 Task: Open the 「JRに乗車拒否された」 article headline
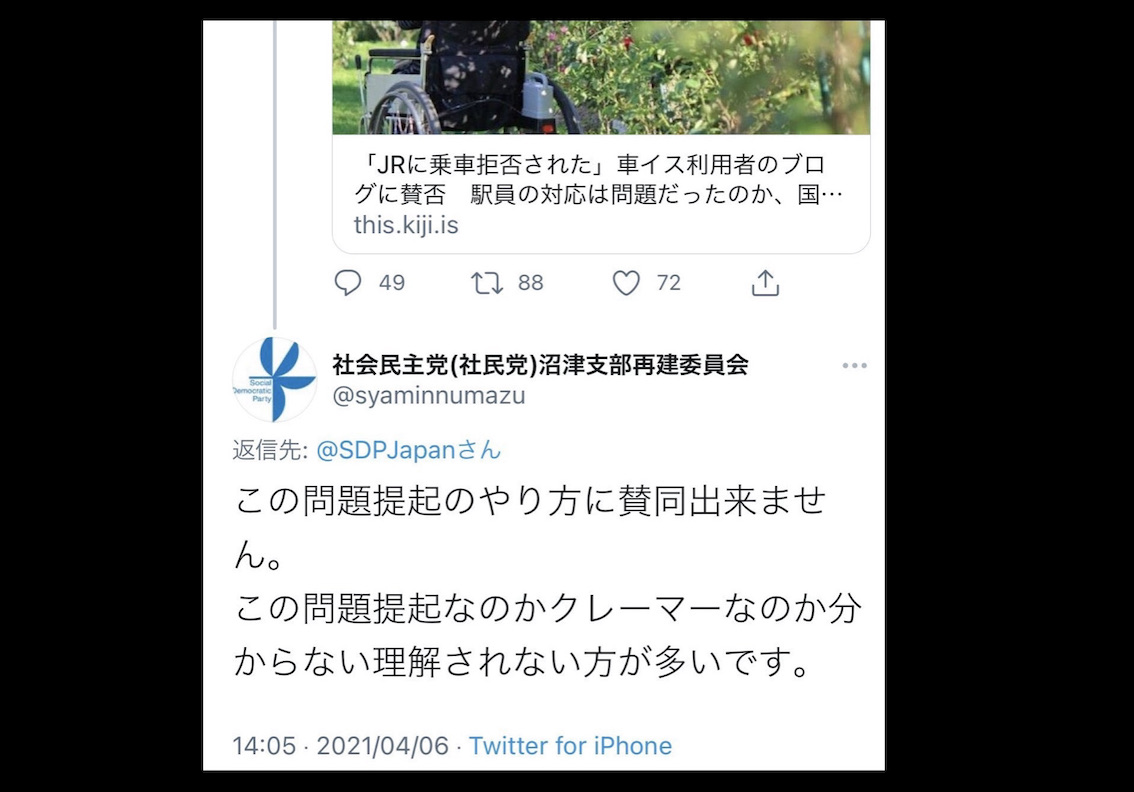[x=598, y=179]
